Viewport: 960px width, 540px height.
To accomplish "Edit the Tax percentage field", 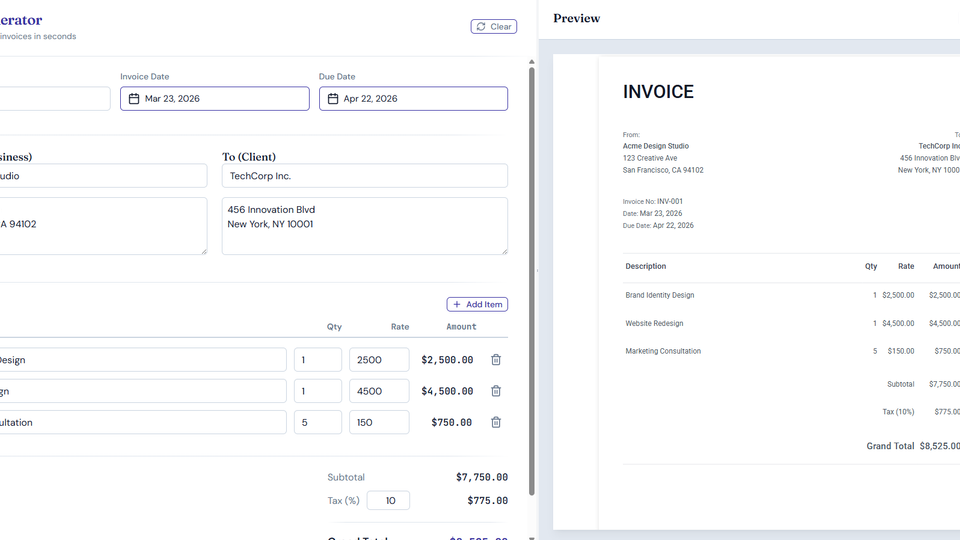I will click(388, 501).
